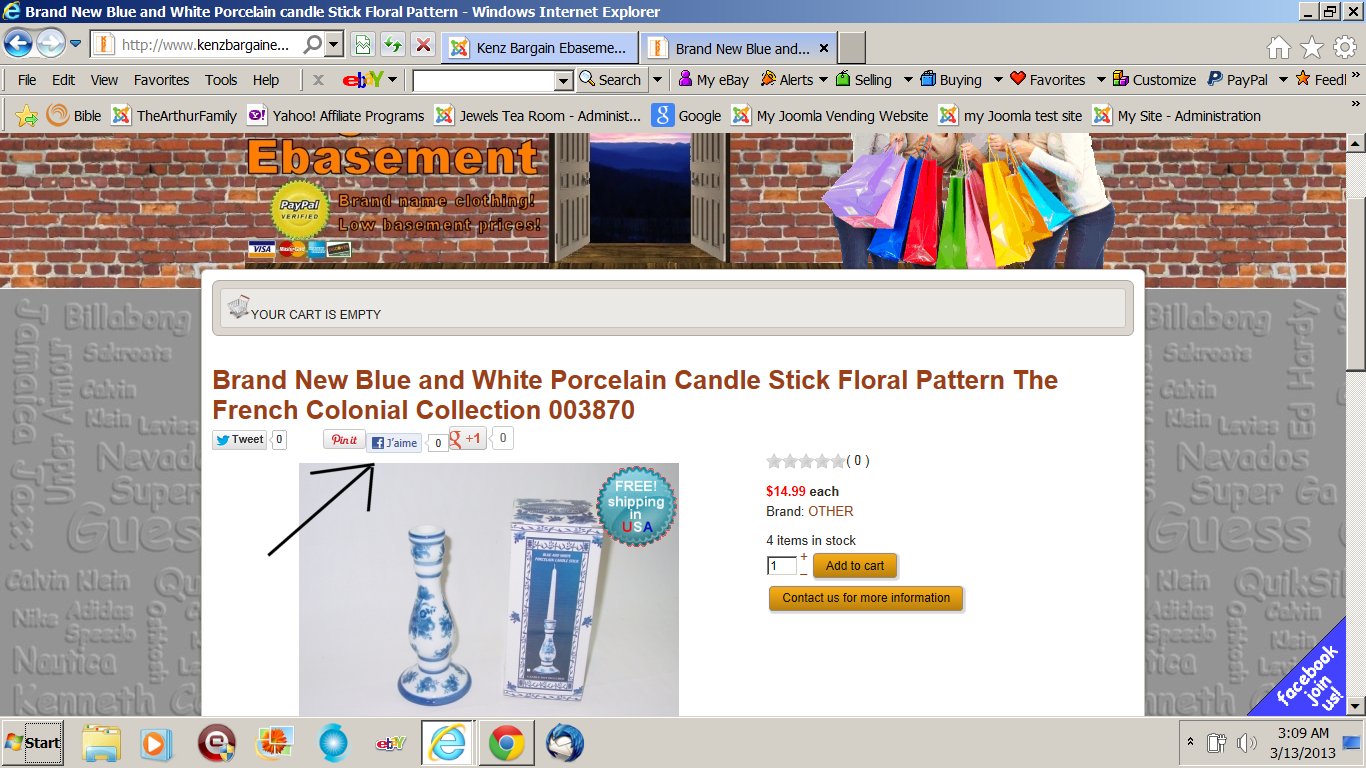Screen dimensions: 1366x768
Task: Click the Facebook J'aime like button
Action: tap(394, 443)
